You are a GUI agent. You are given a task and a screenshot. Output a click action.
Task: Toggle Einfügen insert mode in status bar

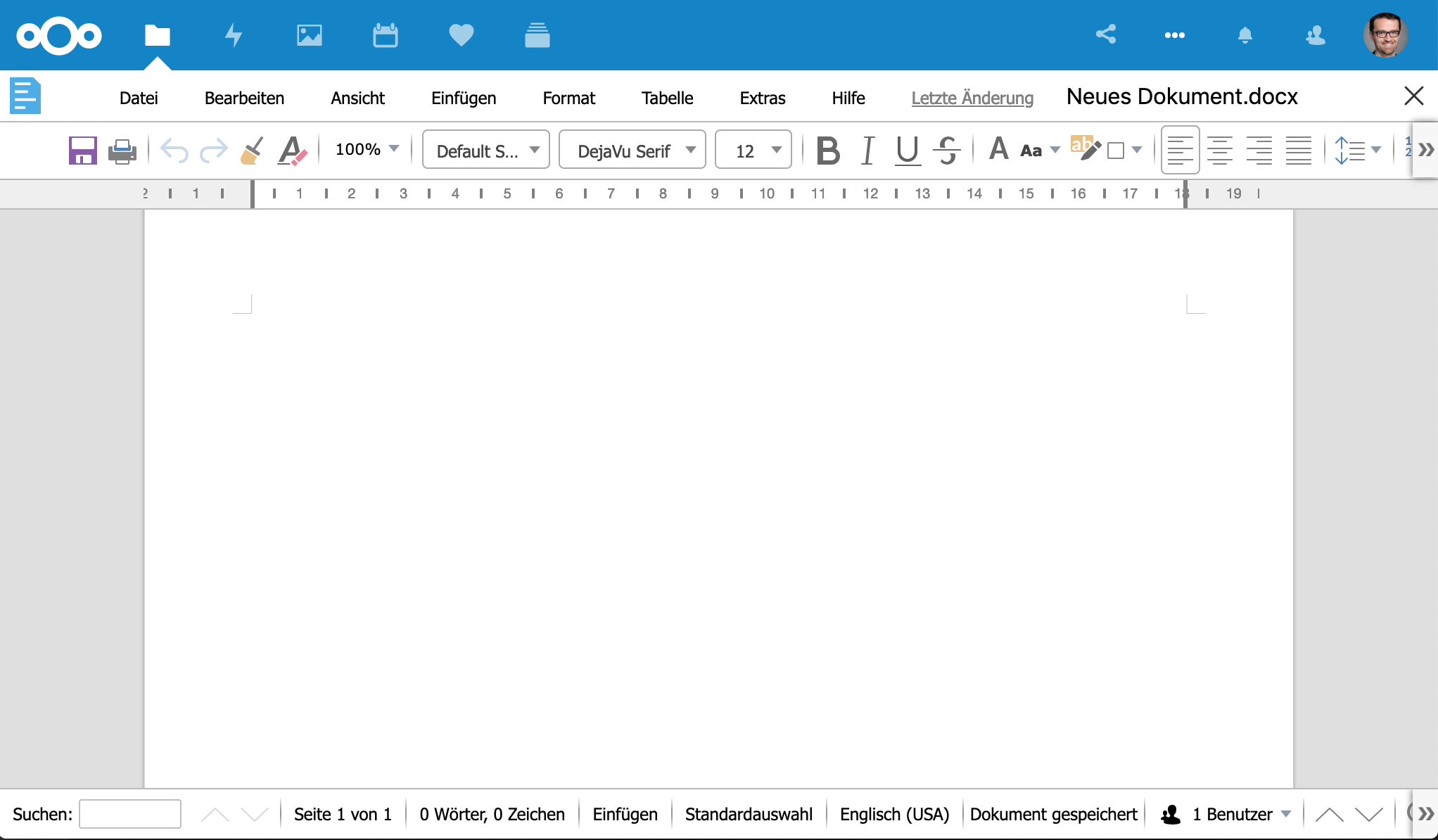[x=625, y=815]
